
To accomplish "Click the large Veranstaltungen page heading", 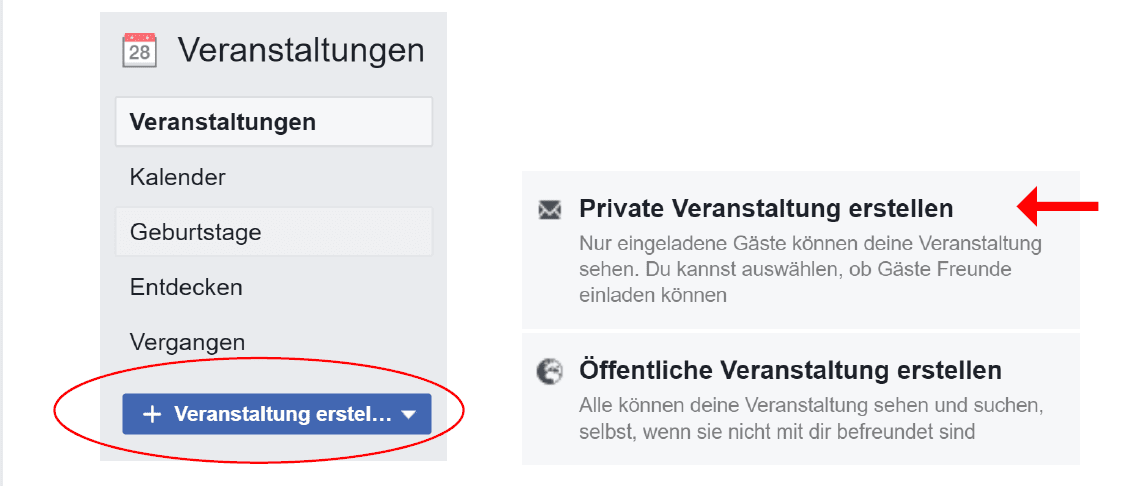I will [x=301, y=50].
